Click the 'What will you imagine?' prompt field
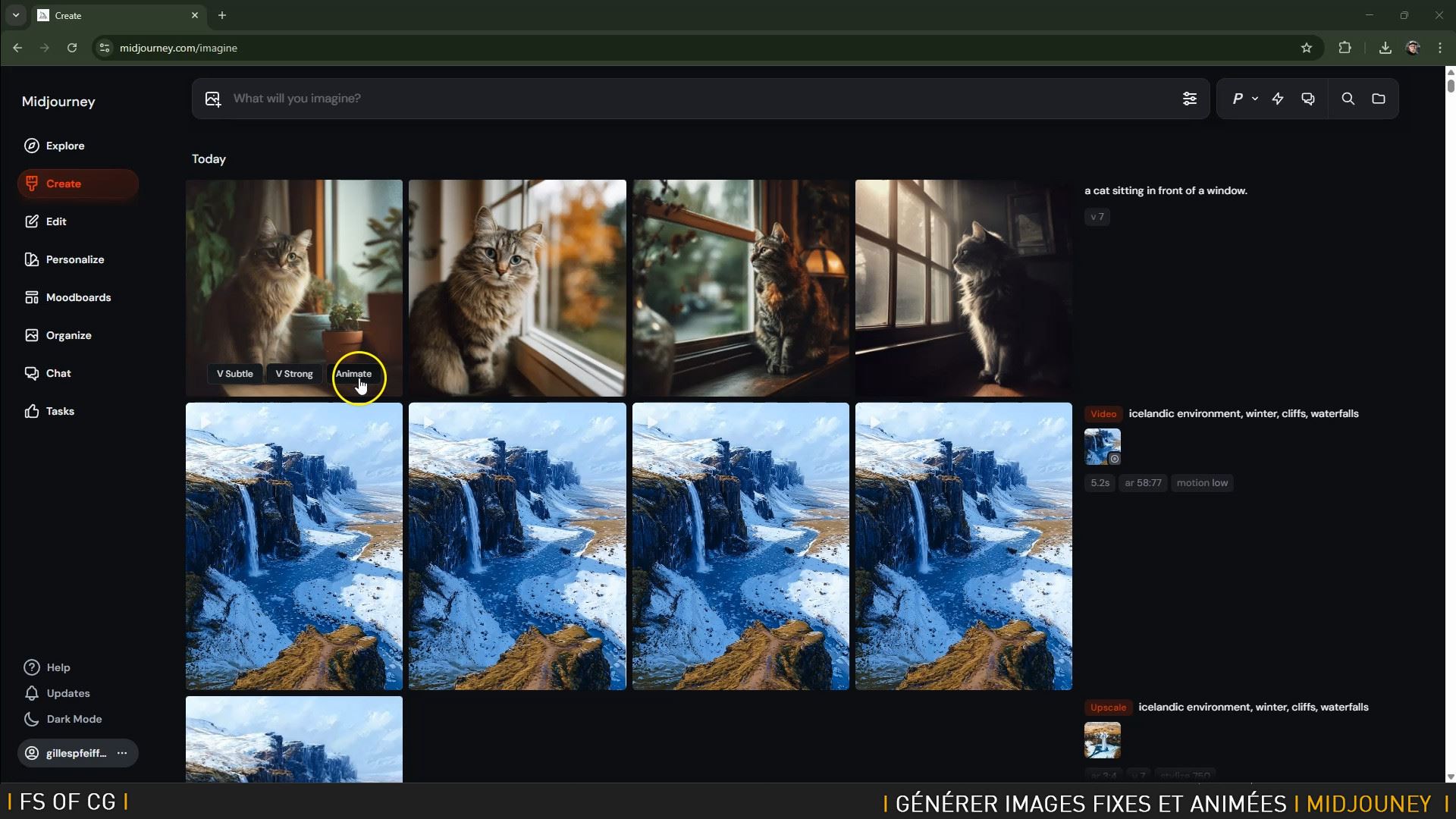 pyautogui.click(x=682, y=99)
